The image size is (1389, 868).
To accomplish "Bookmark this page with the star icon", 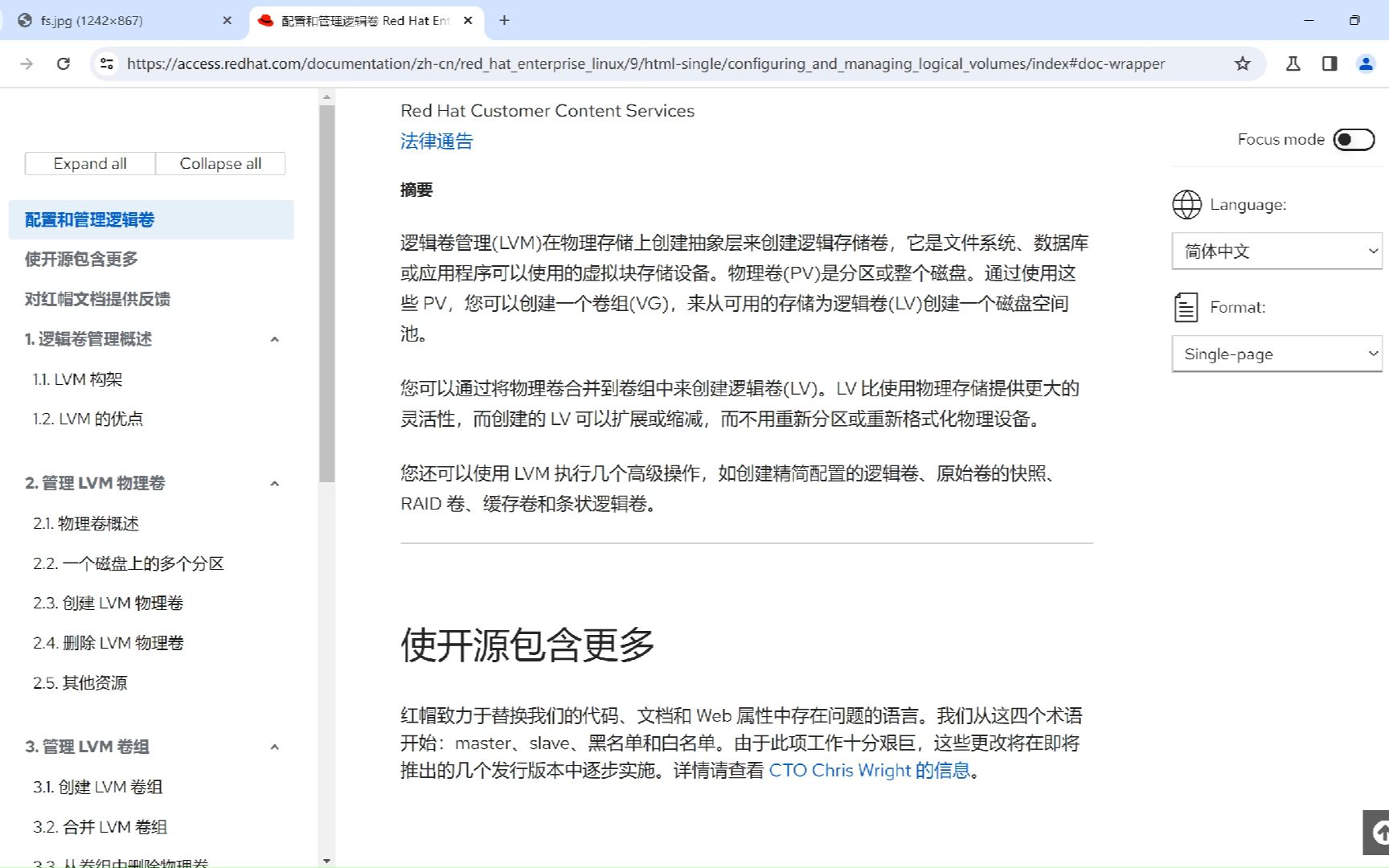I will point(1243,63).
